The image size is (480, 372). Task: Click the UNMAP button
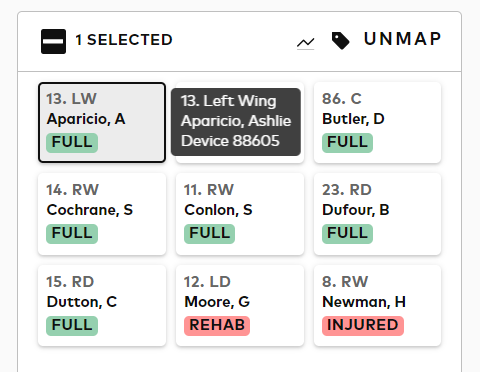click(402, 39)
